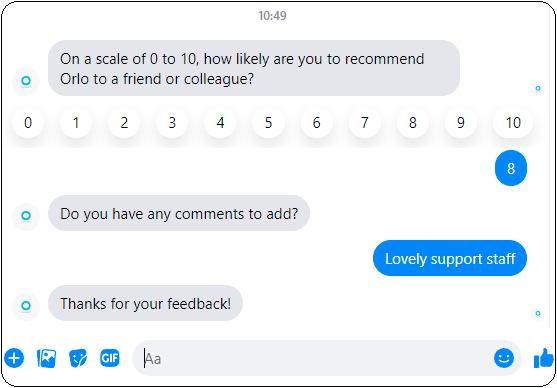This screenshot has height=388, width=557.
Task: Pick rating 9 quick reply
Action: (x=461, y=123)
